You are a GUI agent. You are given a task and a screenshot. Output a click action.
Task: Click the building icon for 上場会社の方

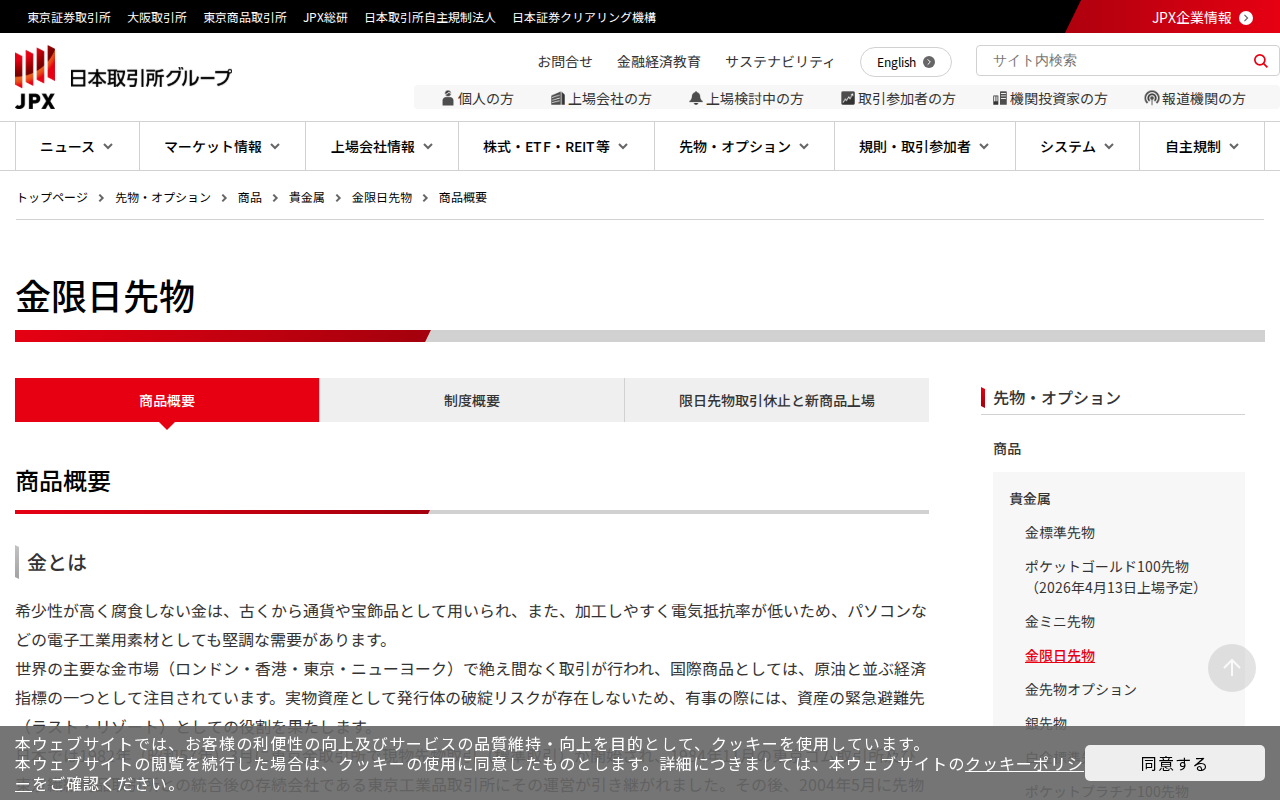(558, 99)
